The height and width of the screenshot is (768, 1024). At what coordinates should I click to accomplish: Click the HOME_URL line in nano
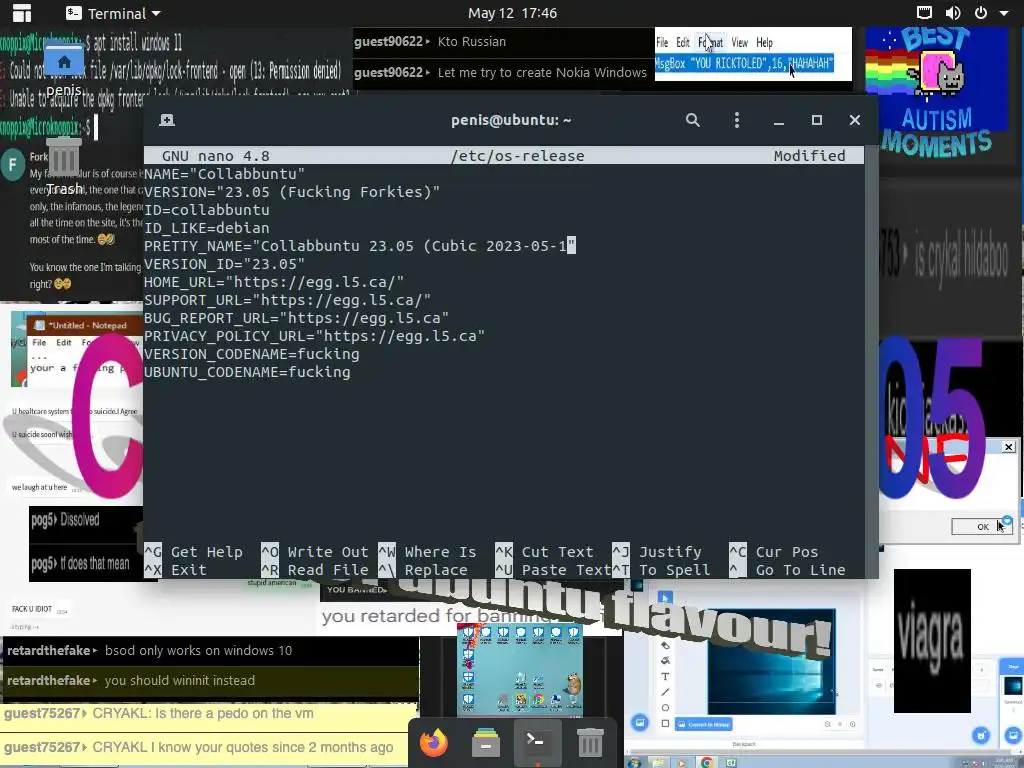[x=274, y=282]
